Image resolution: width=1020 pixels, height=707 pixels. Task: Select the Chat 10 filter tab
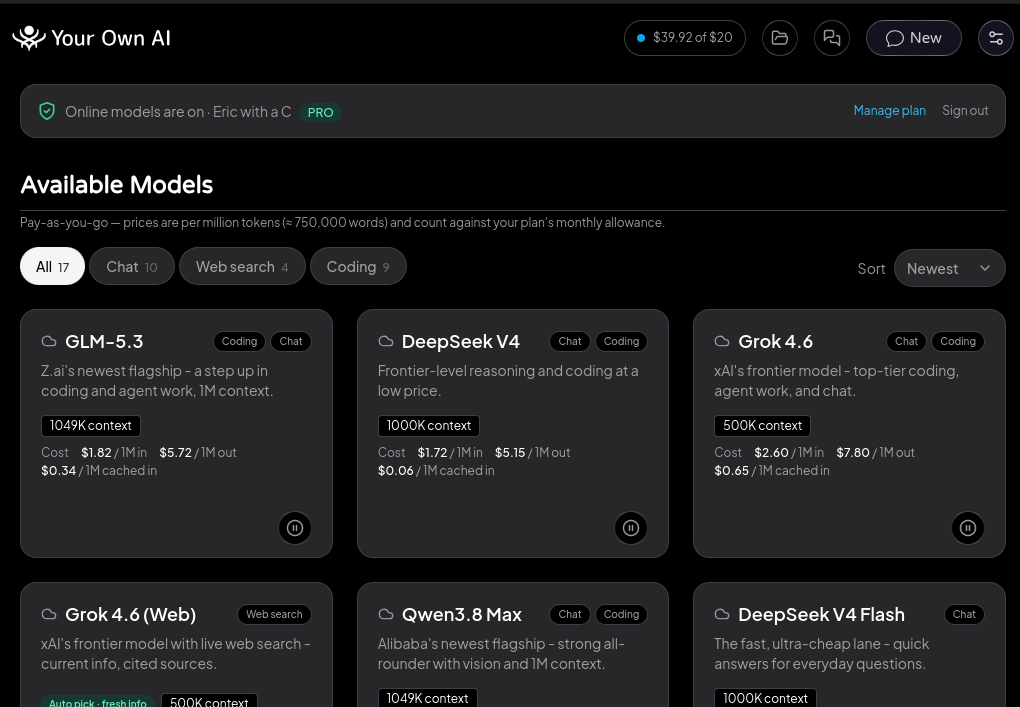[131, 267]
